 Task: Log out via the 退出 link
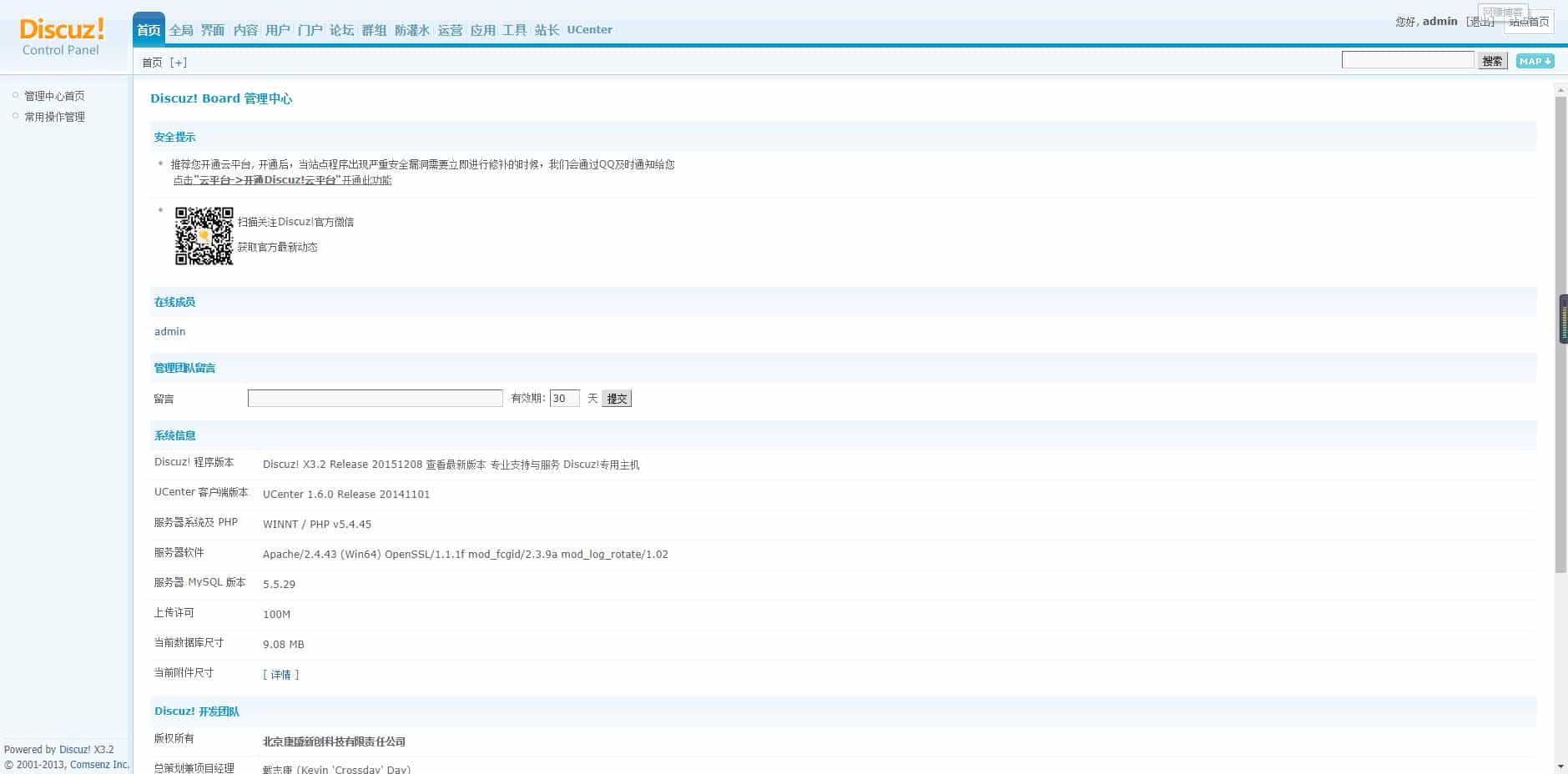click(1481, 22)
